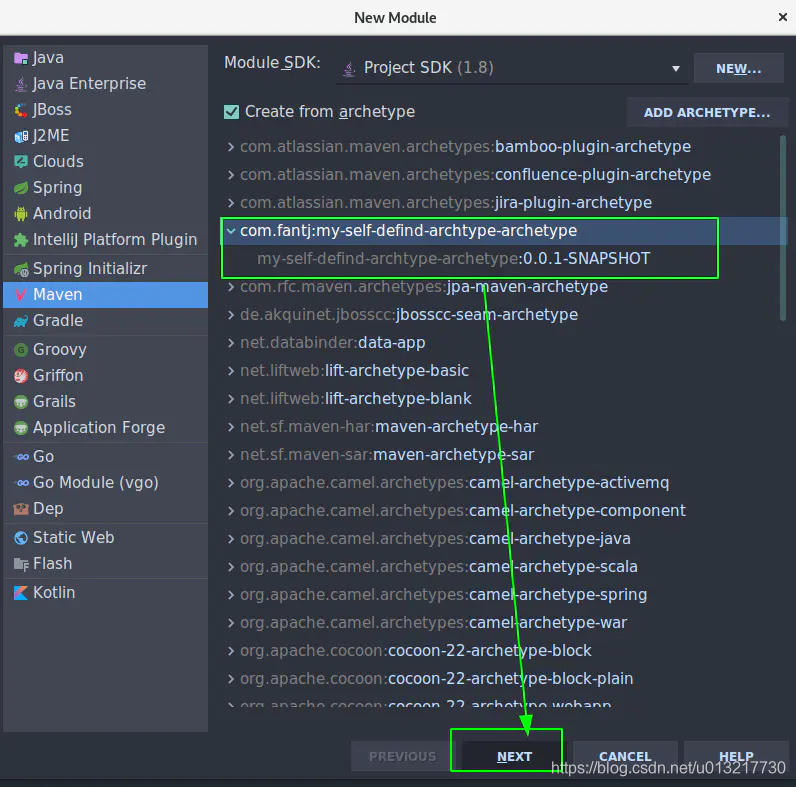This screenshot has width=796, height=787.
Task: Select cocoon-22-archetype-block-plain entry
Action: pyautogui.click(x=503, y=678)
